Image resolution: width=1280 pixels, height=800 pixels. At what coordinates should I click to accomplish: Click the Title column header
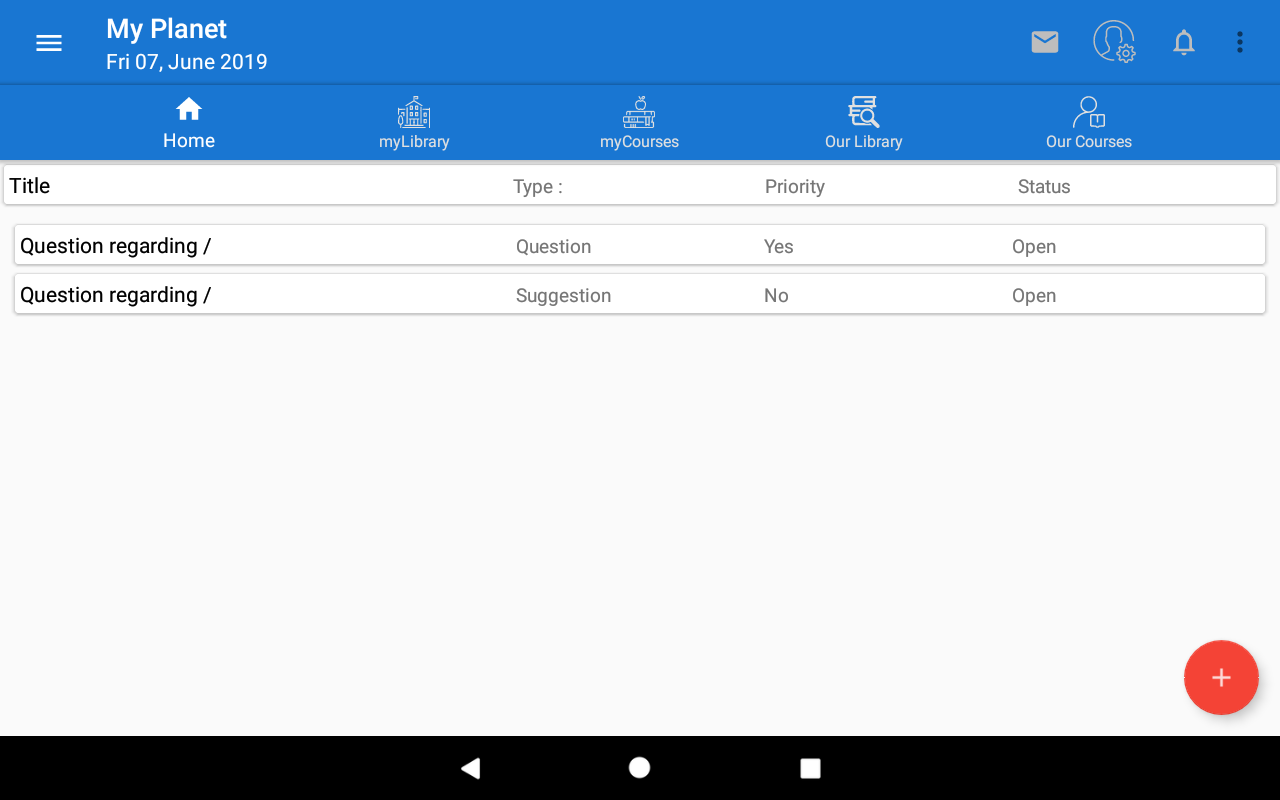pyautogui.click(x=29, y=185)
